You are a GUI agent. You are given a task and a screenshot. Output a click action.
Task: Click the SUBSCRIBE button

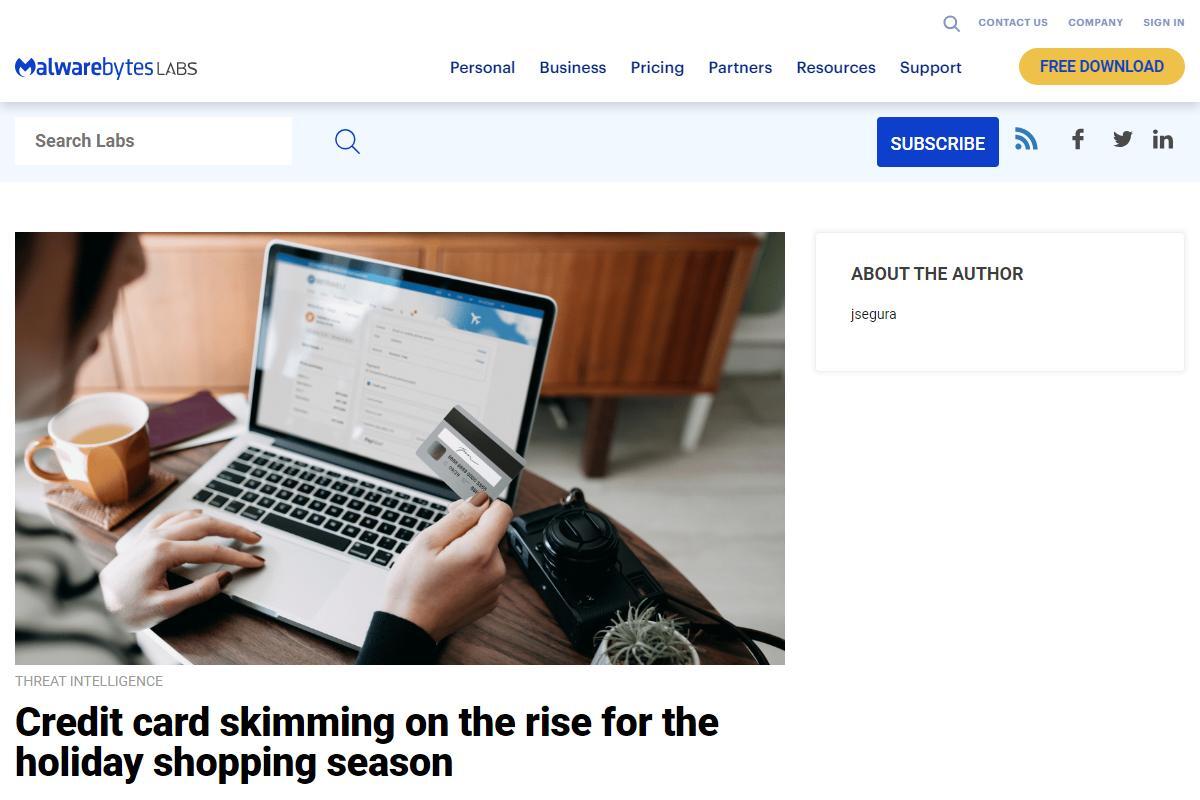click(x=938, y=142)
